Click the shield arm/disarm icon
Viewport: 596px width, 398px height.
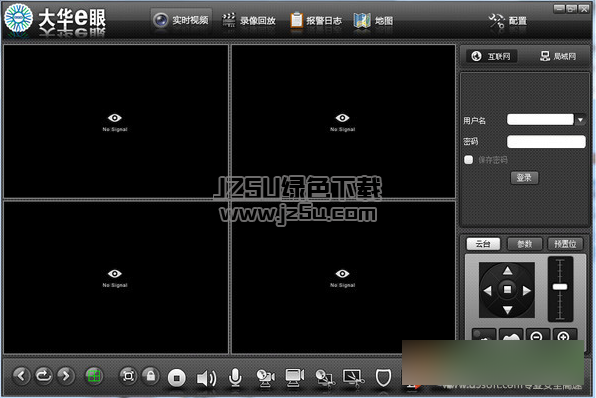coord(383,378)
